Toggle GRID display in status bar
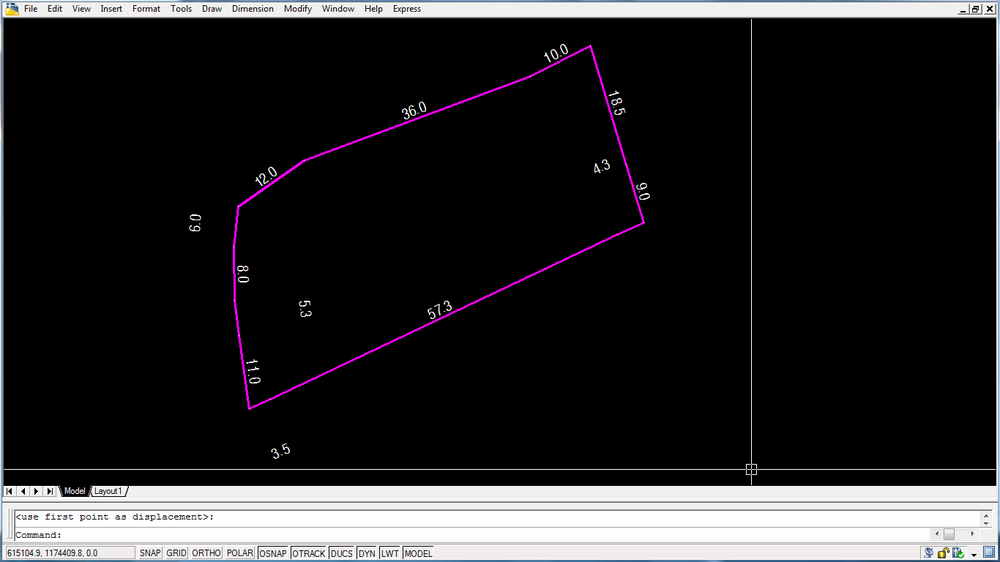This screenshot has width=1000, height=562. [x=176, y=553]
